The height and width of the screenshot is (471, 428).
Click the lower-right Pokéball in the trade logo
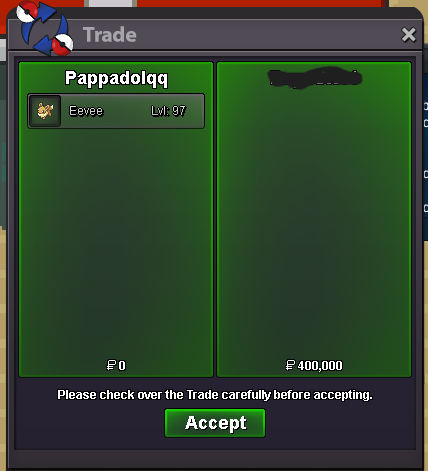[x=63, y=44]
